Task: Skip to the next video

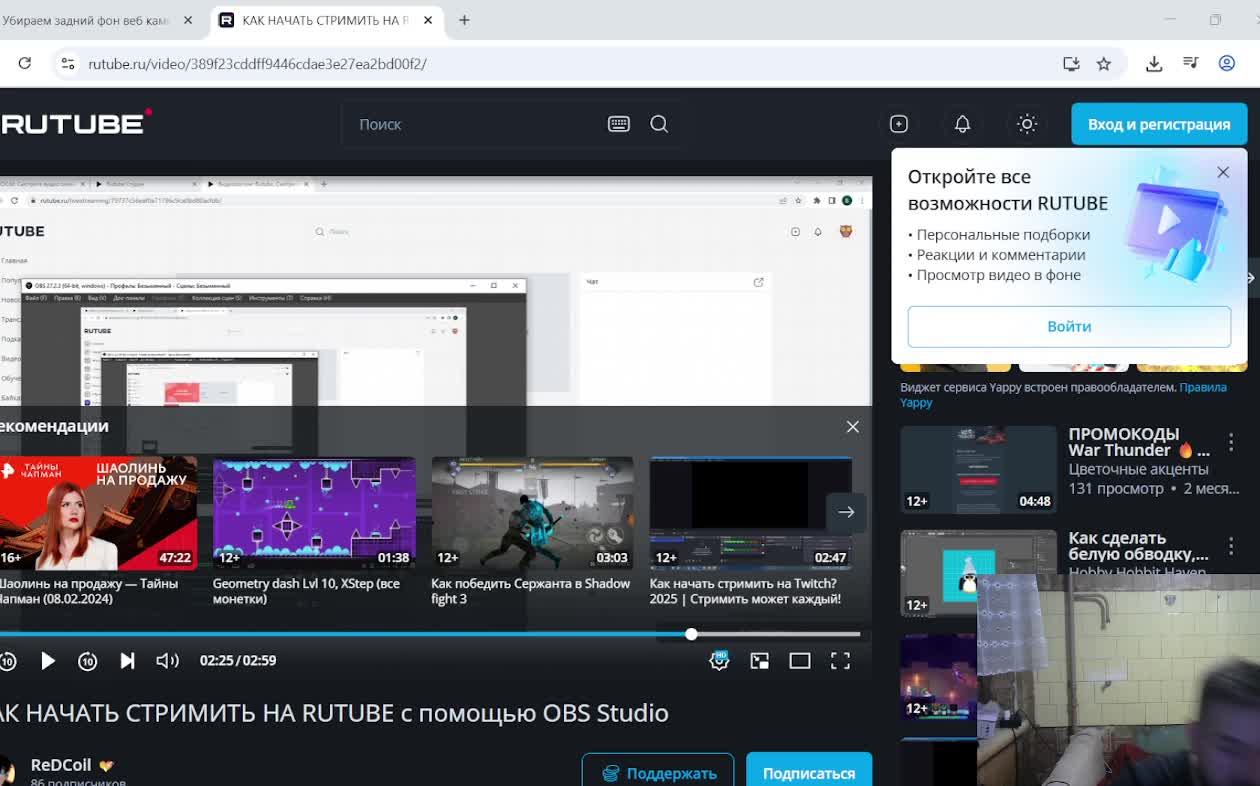Action: (x=127, y=661)
